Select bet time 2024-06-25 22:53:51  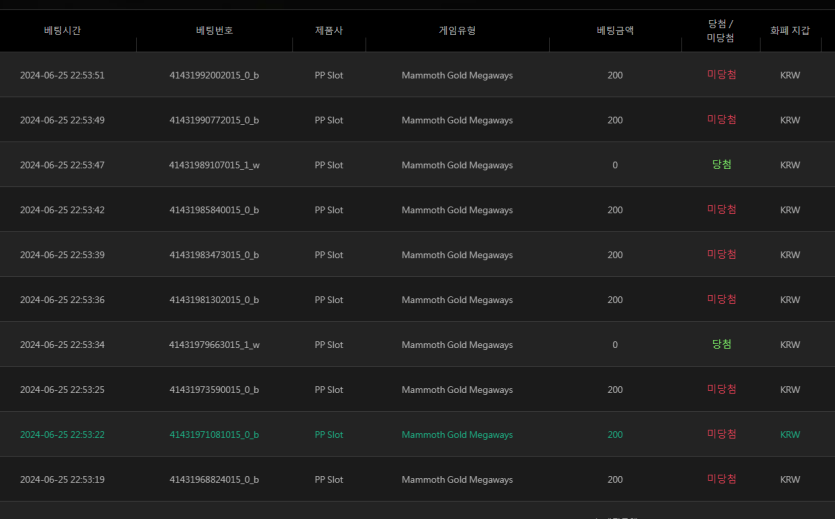[x=62, y=75]
